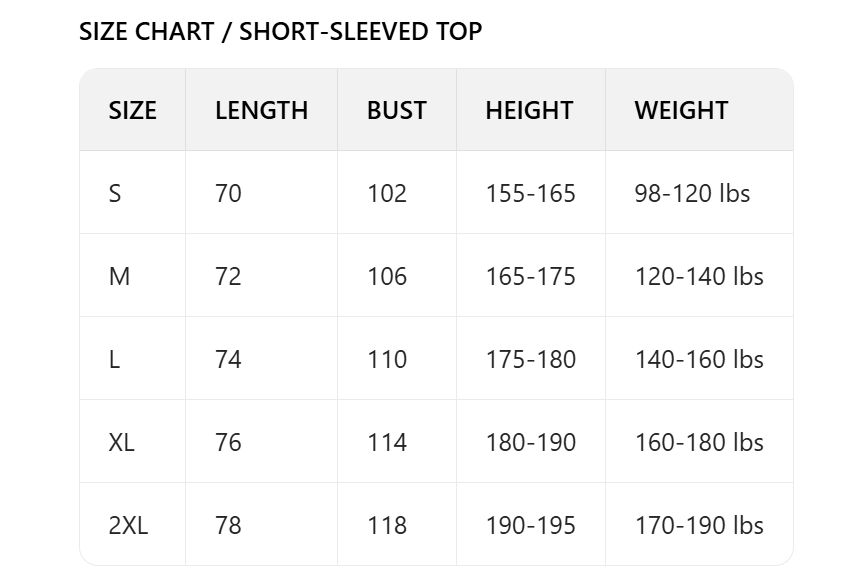Select the size M cell
This screenshot has width=863, height=588.
click(x=119, y=276)
